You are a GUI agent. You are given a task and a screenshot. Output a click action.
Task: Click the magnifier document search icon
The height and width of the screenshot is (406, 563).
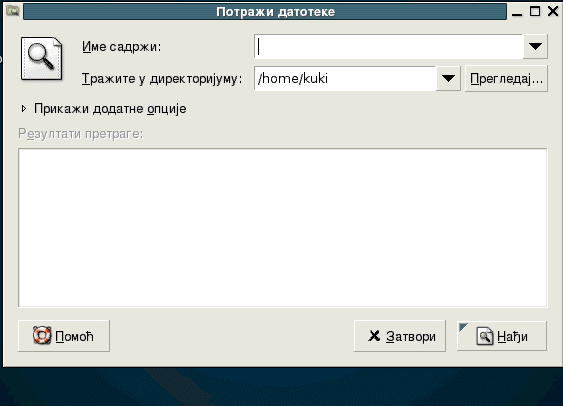tap(41, 58)
